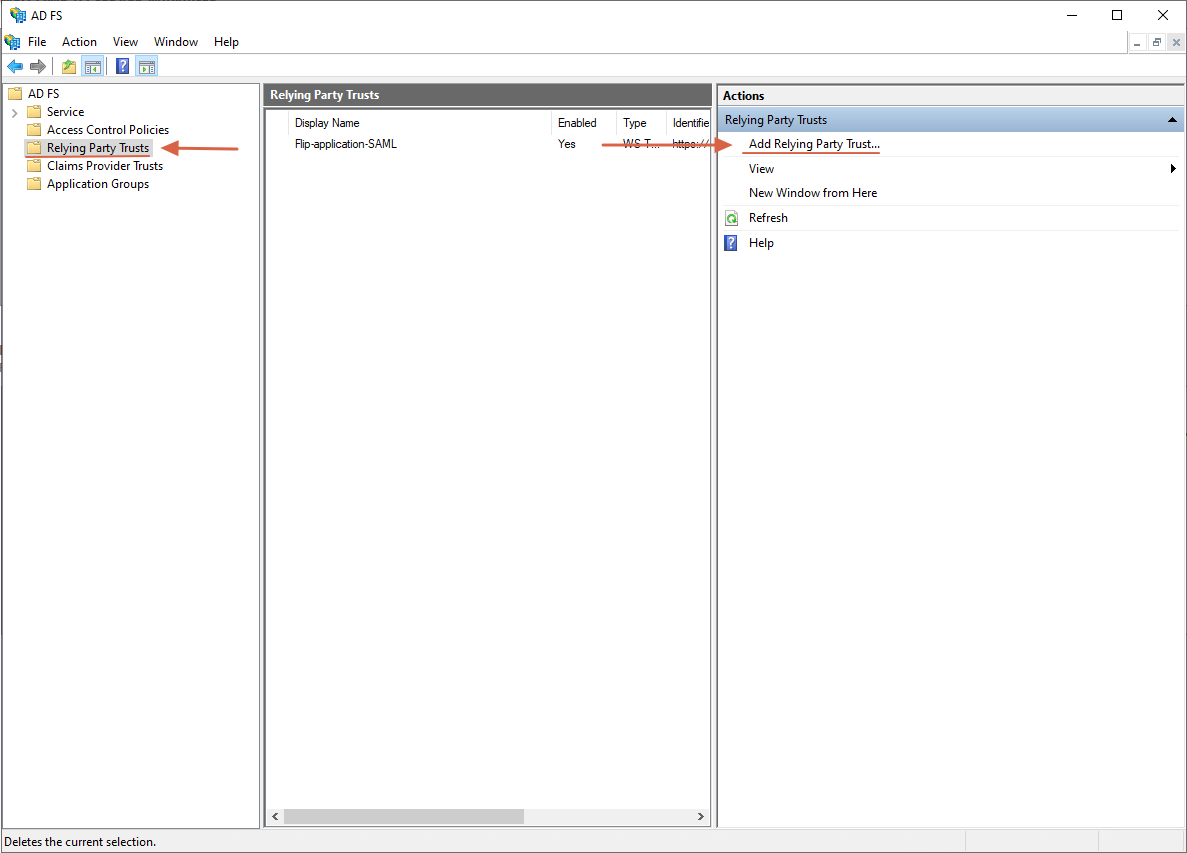1187x853 pixels.
Task: Click the green Refresh icon in Actions pane
Action: (731, 219)
